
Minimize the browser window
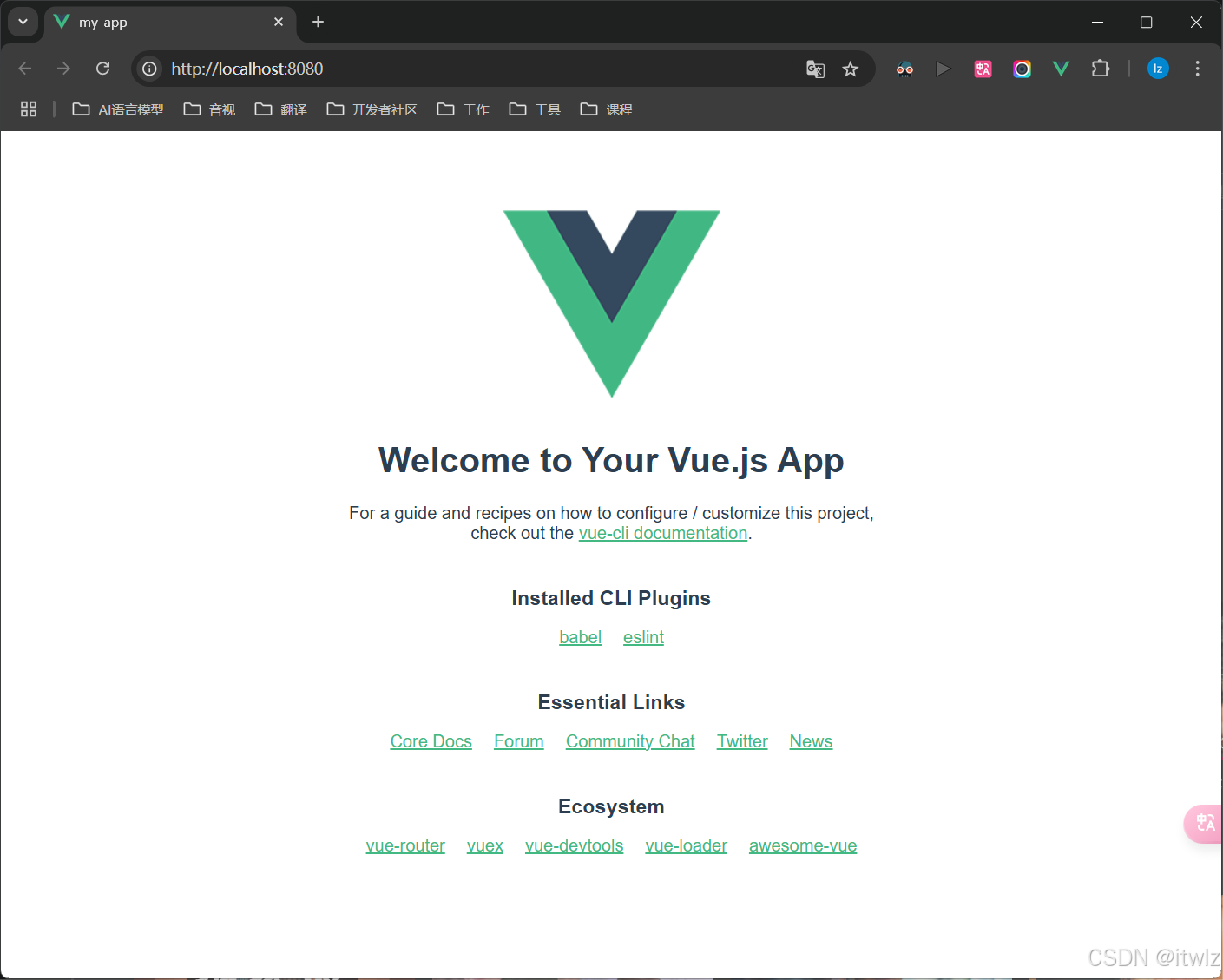(1097, 22)
